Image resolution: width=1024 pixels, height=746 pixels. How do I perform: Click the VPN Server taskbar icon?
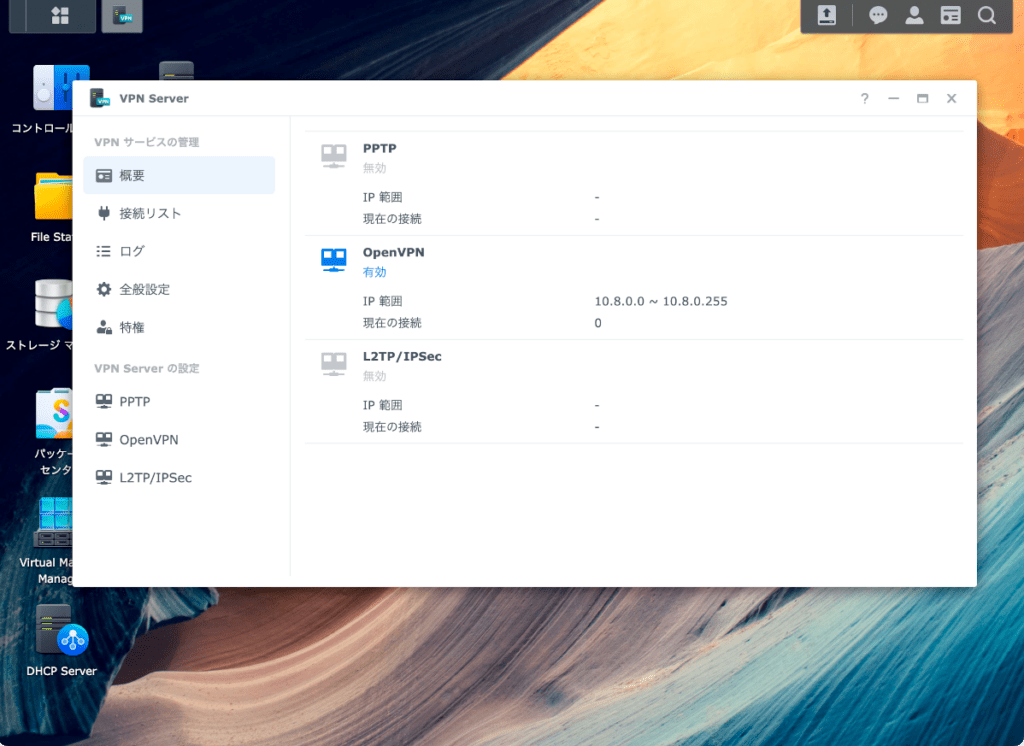(122, 16)
